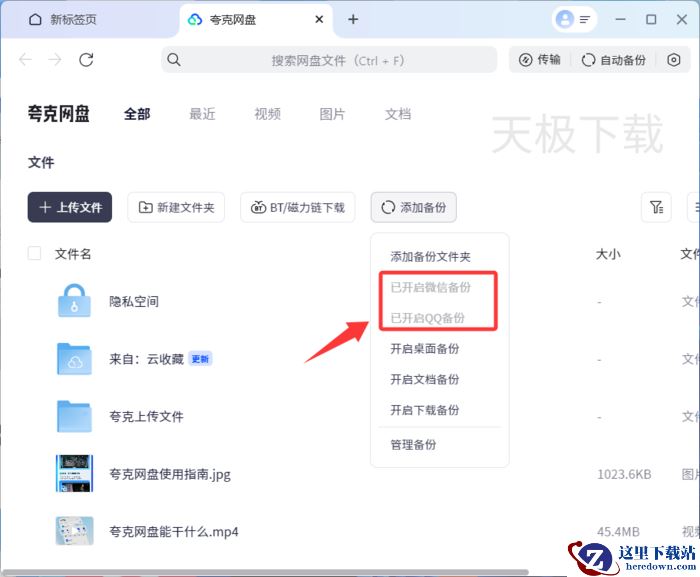
Task: Select the 最近 category tab
Action: pos(202,114)
